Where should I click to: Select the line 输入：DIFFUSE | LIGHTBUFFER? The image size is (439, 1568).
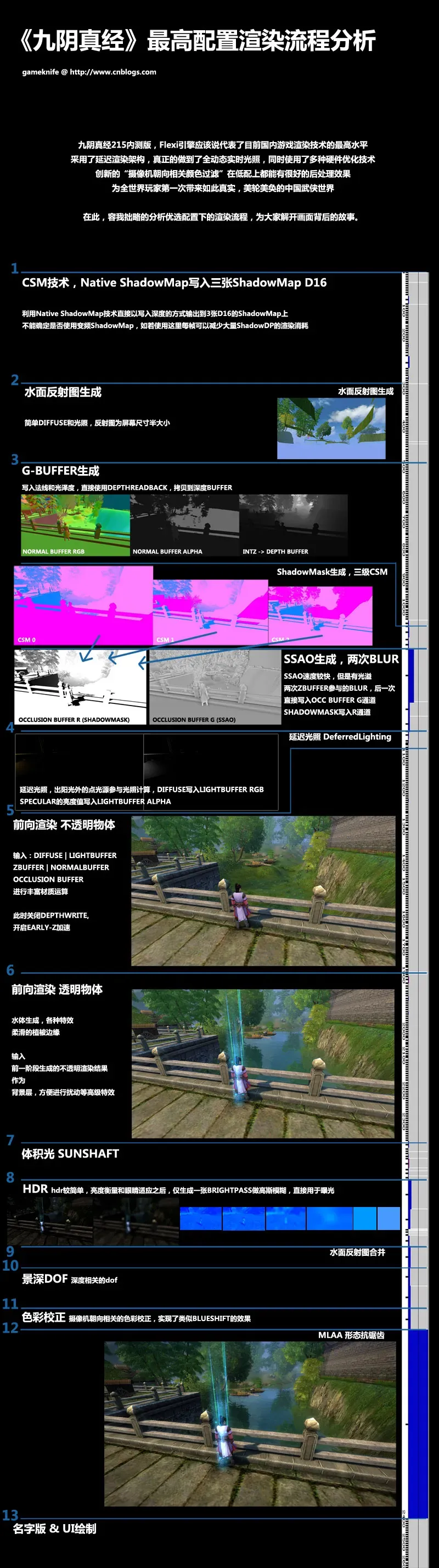click(65, 855)
